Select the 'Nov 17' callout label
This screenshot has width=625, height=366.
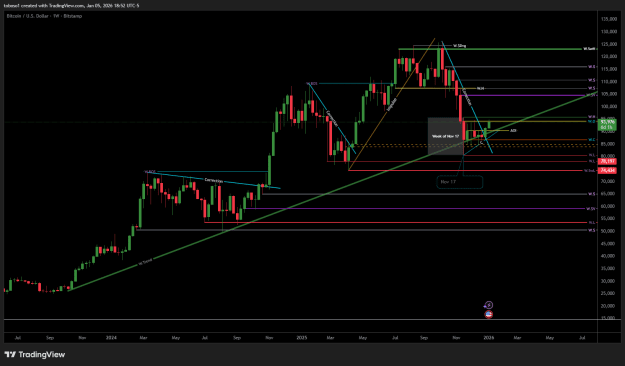460,182
